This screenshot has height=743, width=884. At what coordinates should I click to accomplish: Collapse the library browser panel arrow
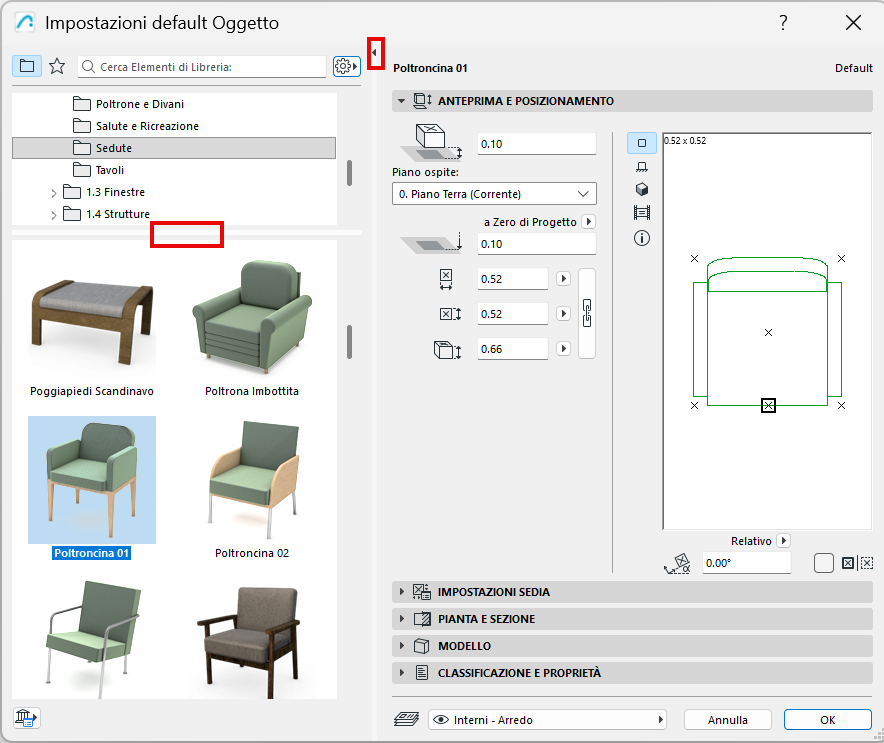click(x=375, y=53)
